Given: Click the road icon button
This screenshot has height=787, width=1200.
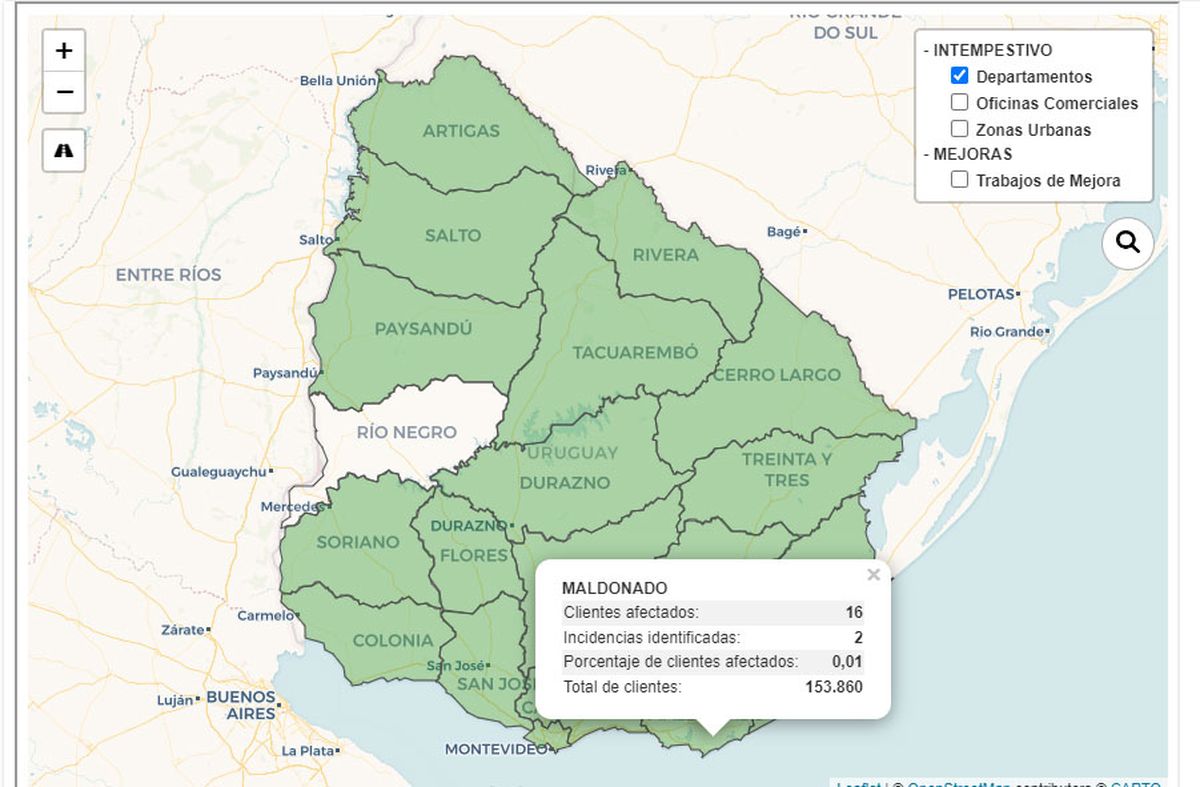Looking at the screenshot, I should (64, 150).
